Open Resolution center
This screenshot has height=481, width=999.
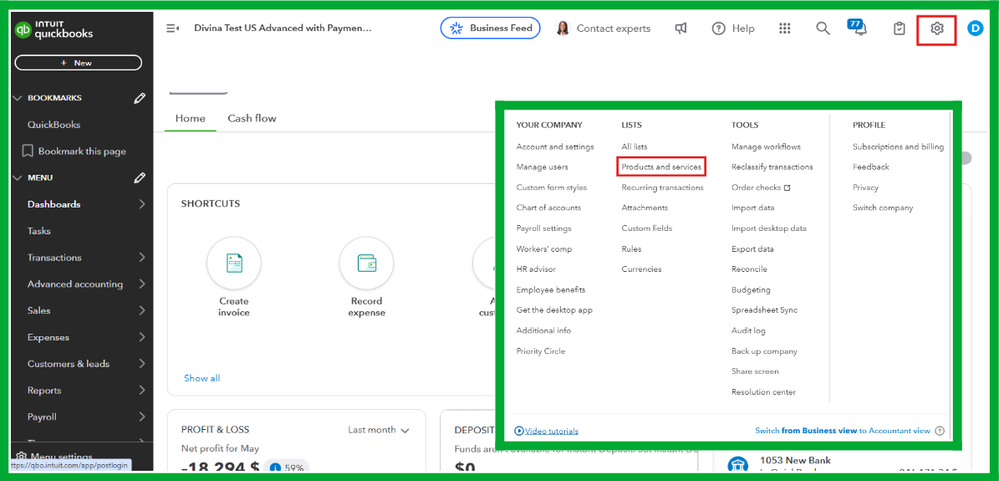[763, 392]
